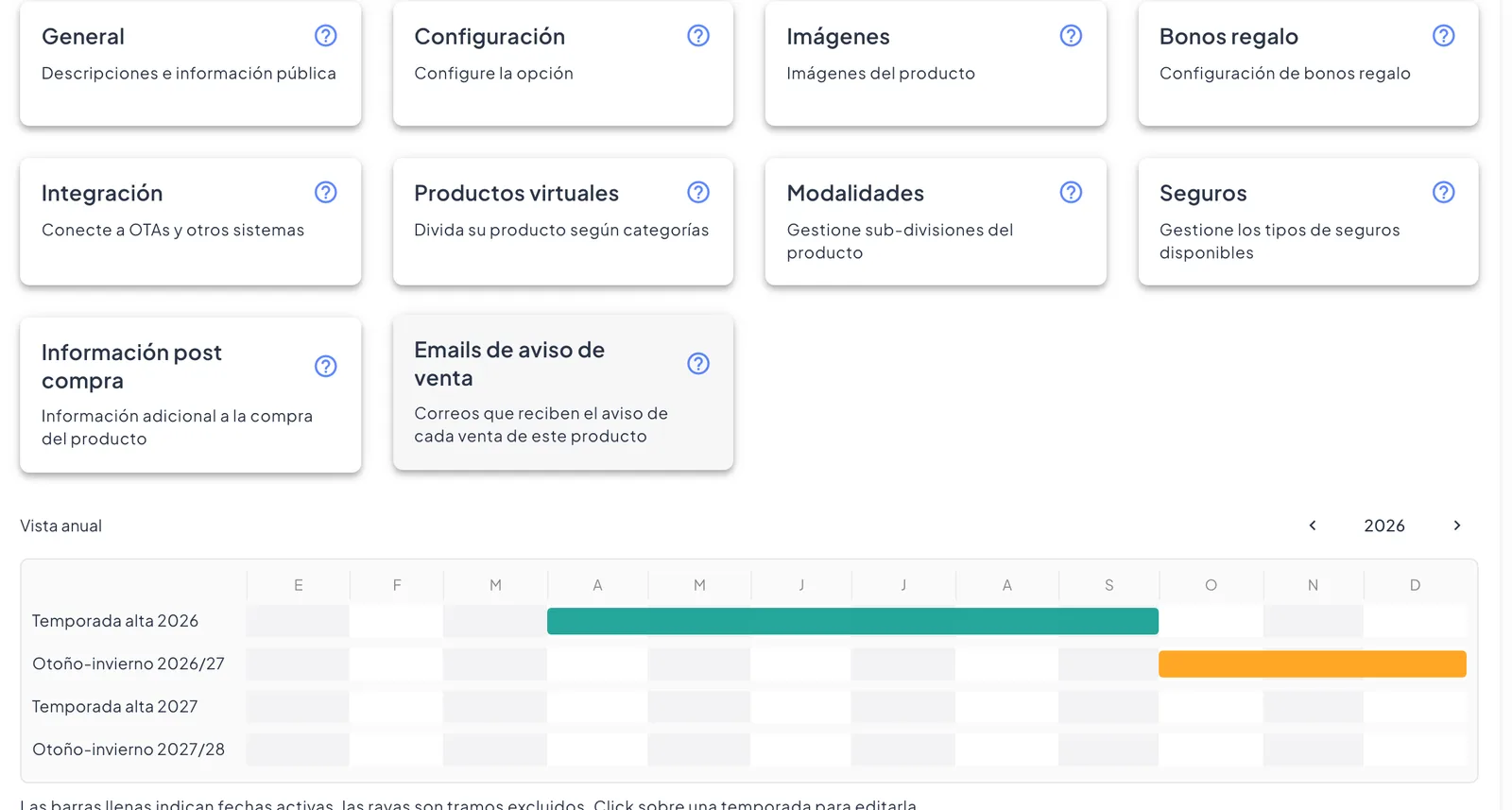
Task: Open the Bonos regalo card title
Action: [x=1228, y=37]
